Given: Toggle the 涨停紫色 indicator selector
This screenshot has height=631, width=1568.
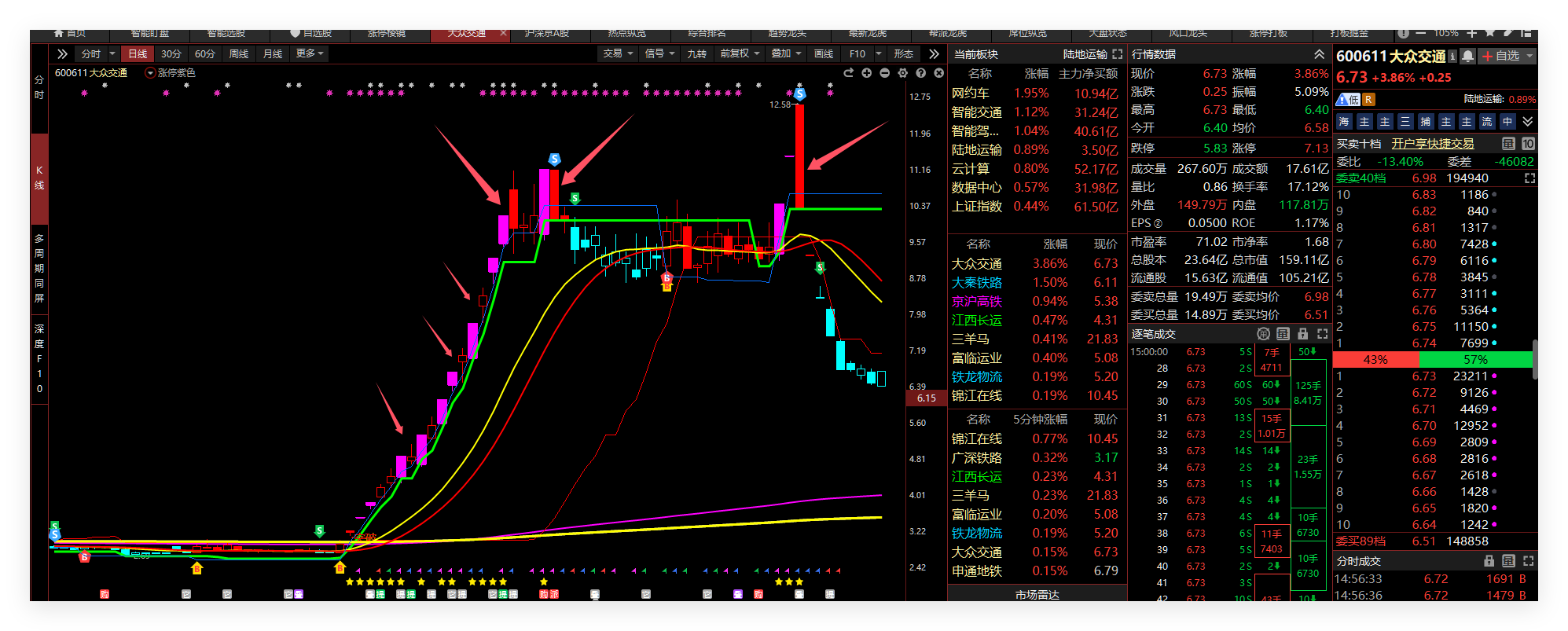Looking at the screenshot, I should coord(150,72).
